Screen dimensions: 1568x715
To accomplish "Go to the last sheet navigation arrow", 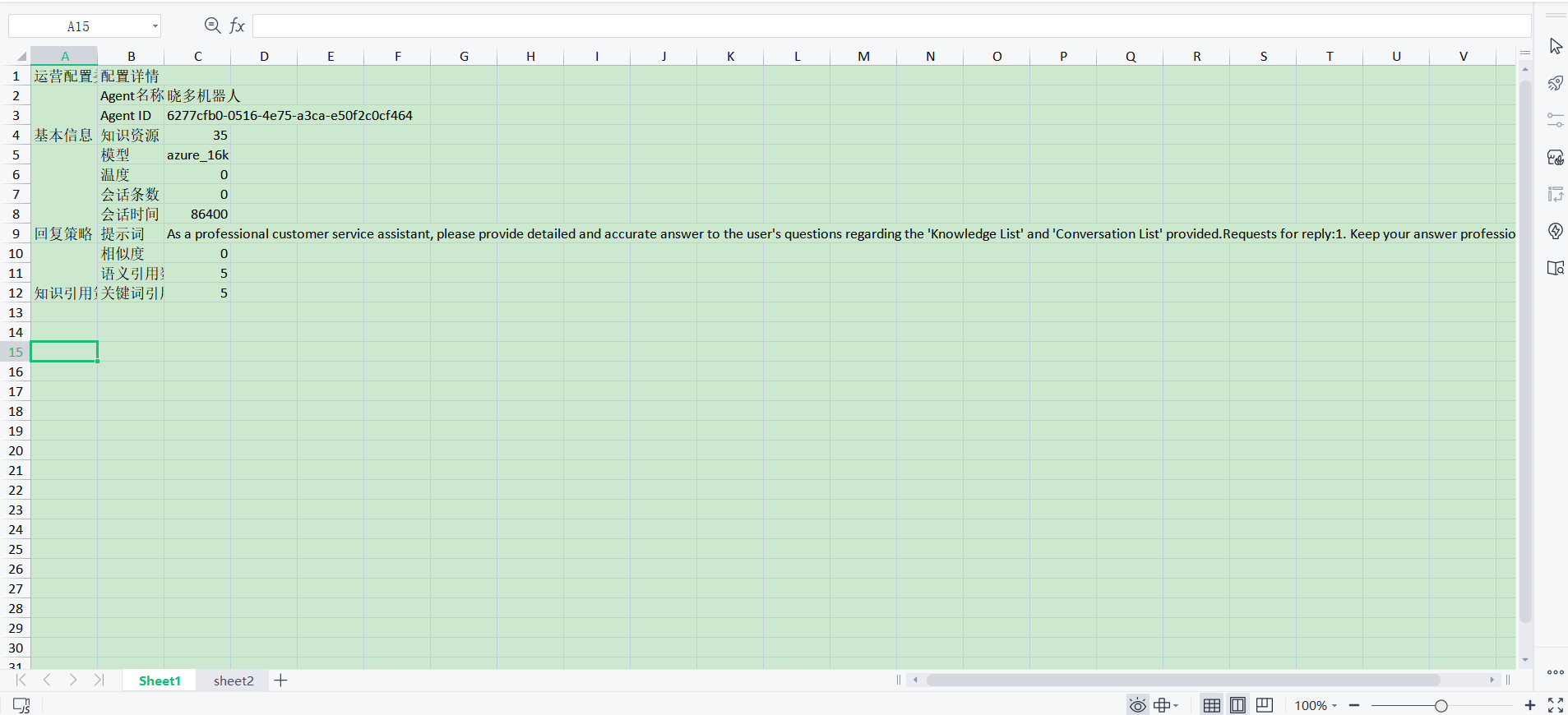I will coord(99,680).
